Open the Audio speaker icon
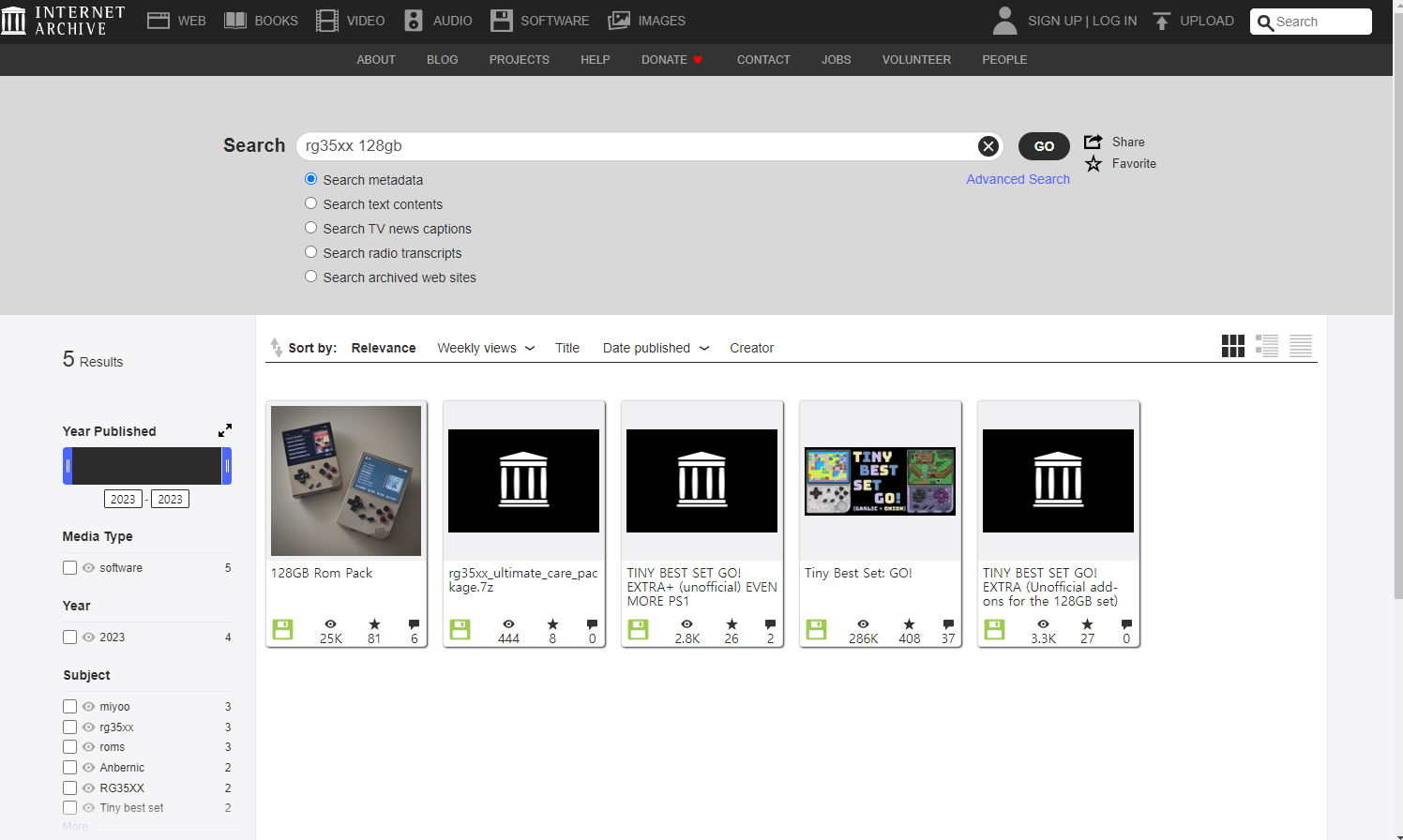 (x=414, y=21)
